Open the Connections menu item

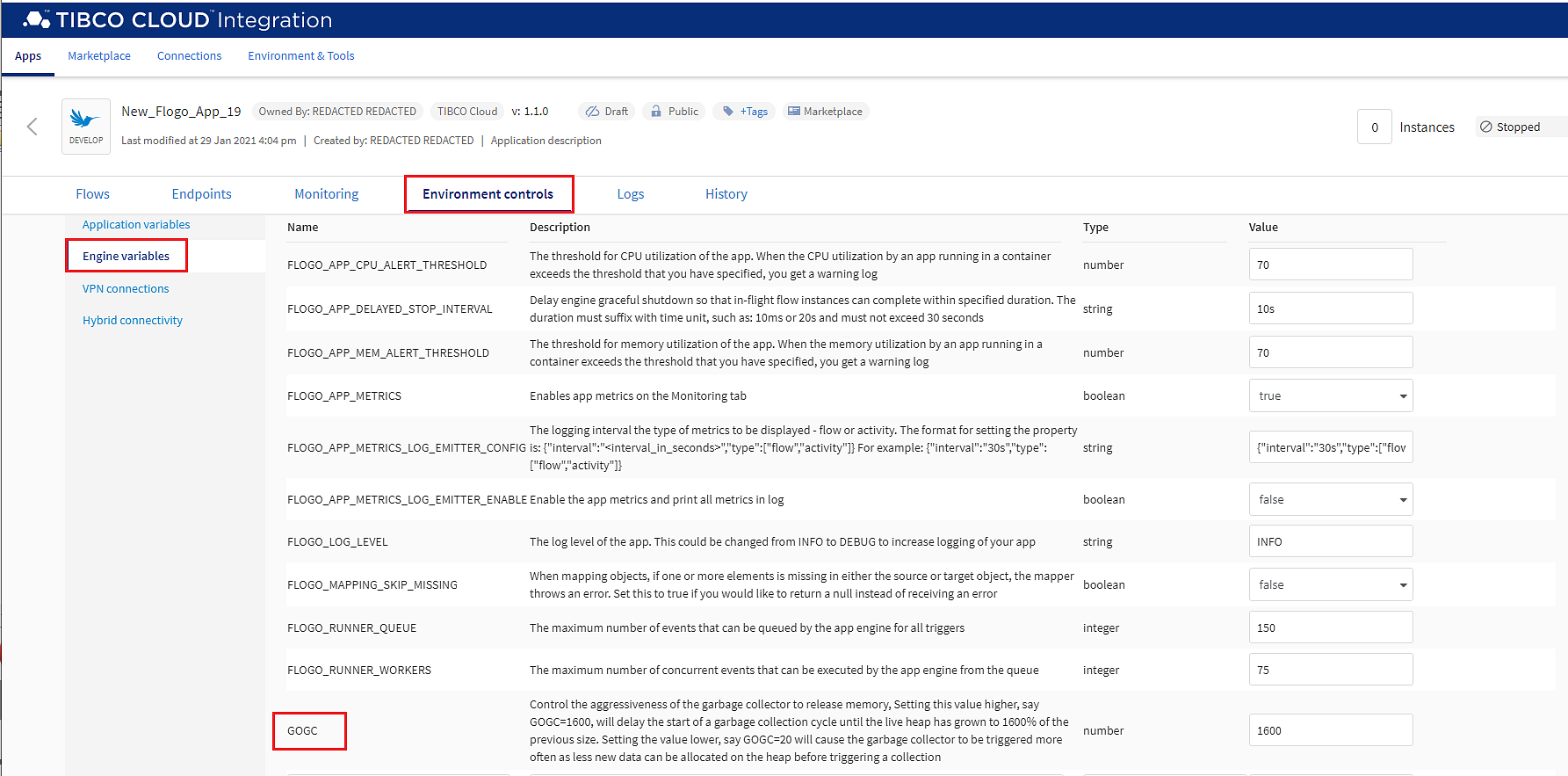190,56
